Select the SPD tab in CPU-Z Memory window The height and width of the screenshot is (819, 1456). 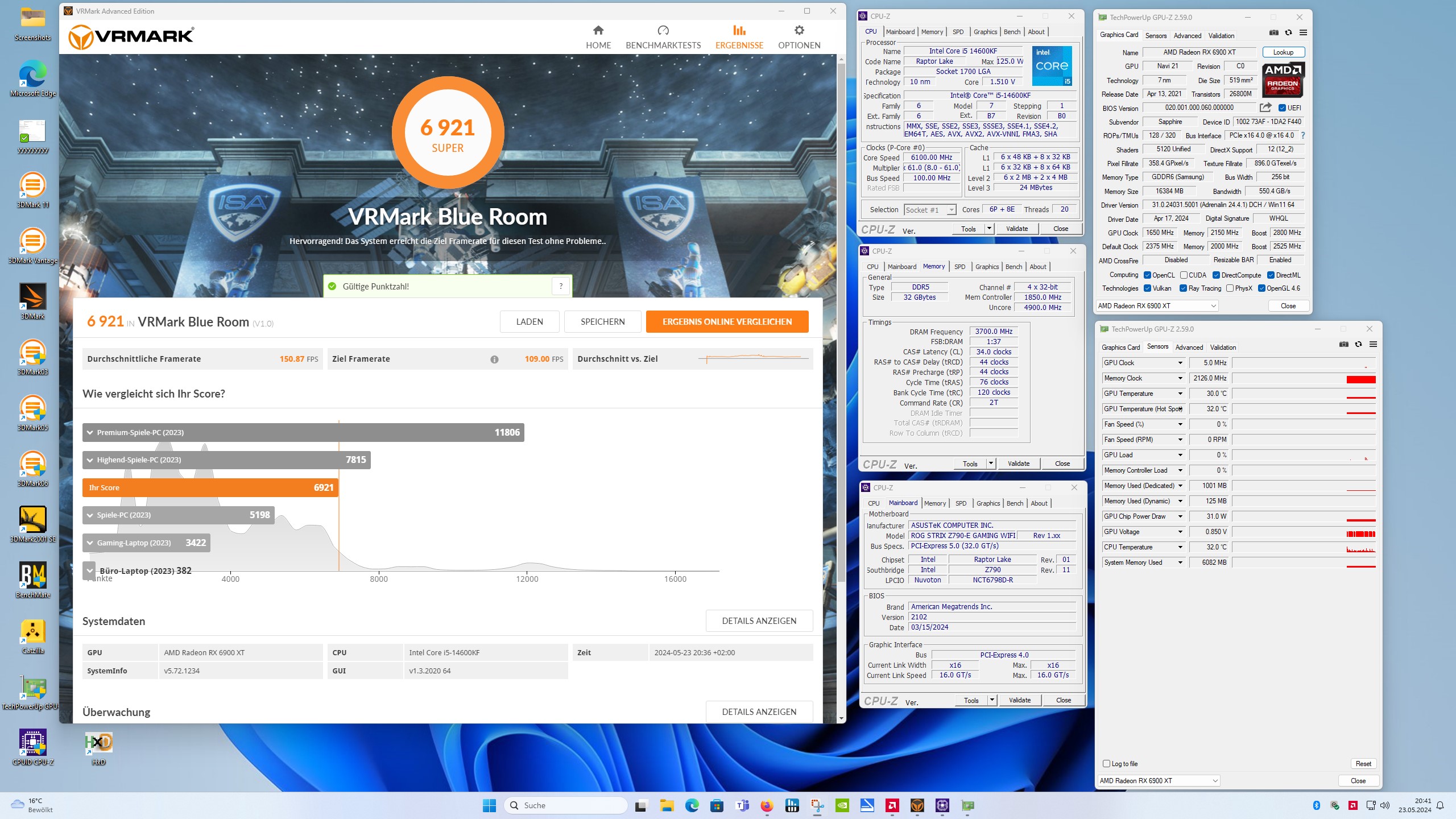tap(959, 267)
